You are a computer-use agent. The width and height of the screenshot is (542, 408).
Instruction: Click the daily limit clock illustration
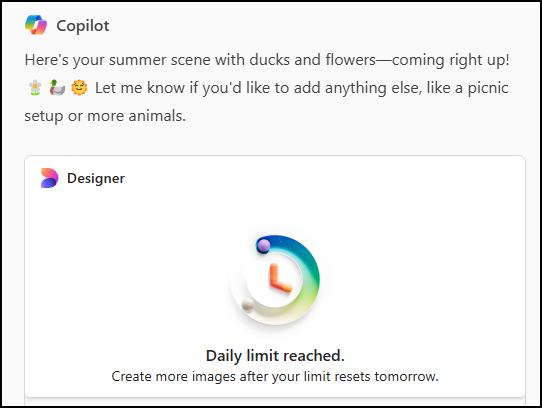(x=275, y=280)
